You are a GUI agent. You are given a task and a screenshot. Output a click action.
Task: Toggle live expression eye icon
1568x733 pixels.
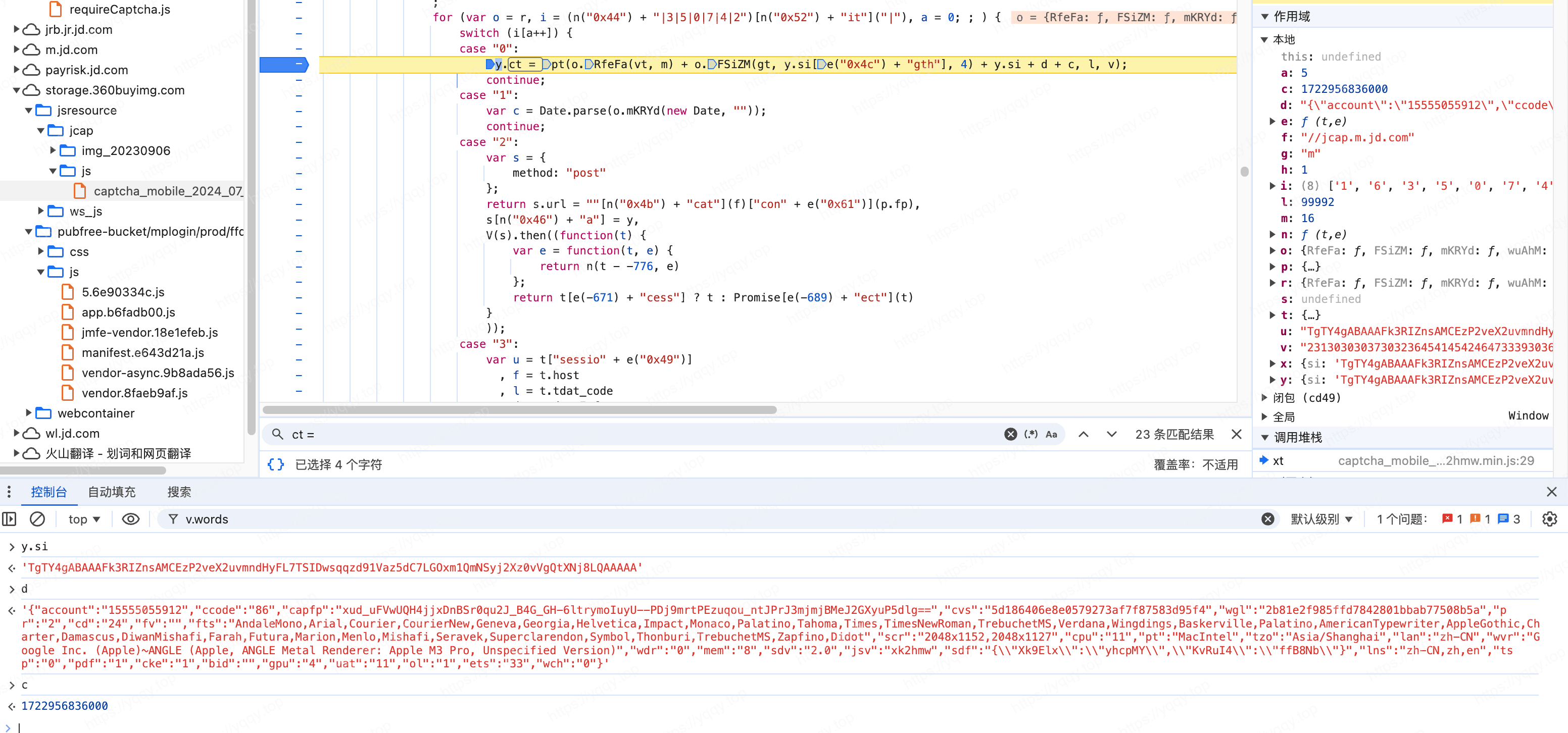[x=131, y=519]
